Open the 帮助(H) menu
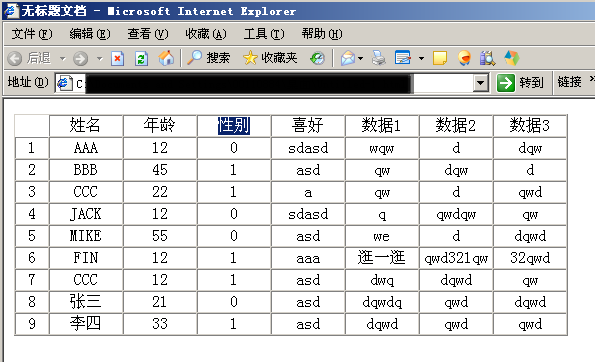Viewport: 595px width, 362px height. 322,34
